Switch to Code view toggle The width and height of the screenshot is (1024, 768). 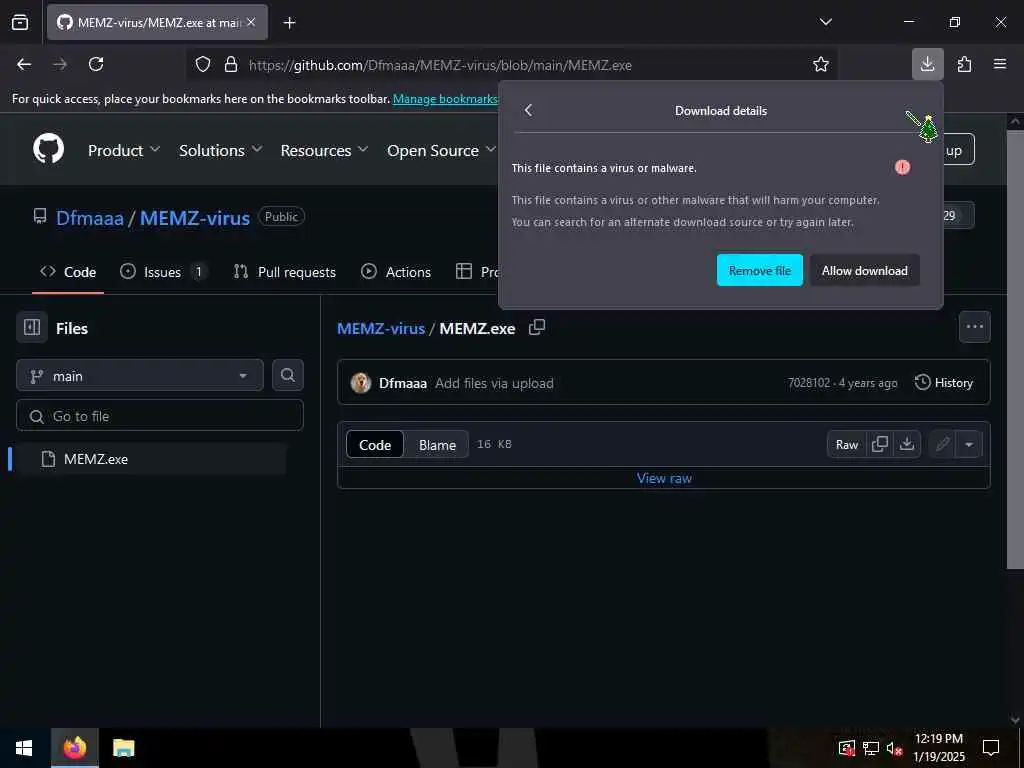point(375,445)
